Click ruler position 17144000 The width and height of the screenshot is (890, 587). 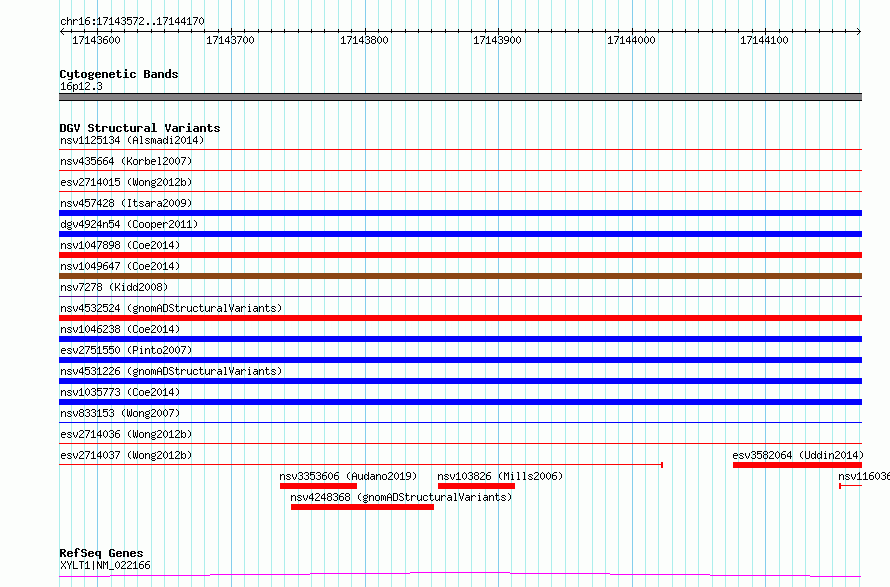pos(631,40)
